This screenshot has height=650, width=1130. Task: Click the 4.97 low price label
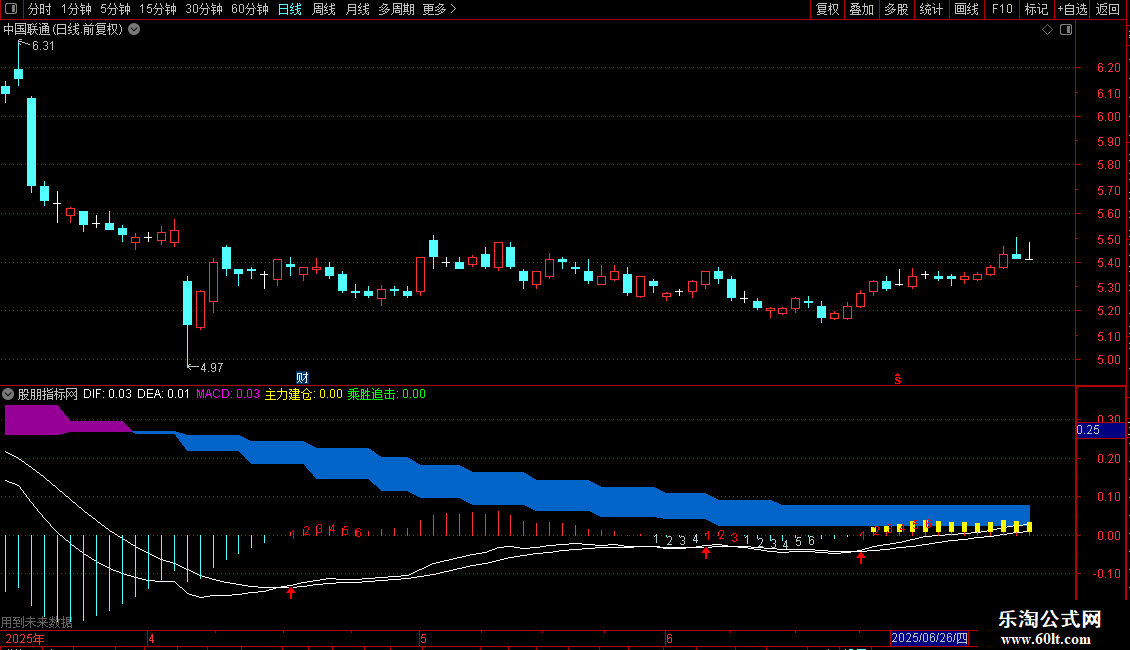[x=211, y=368]
